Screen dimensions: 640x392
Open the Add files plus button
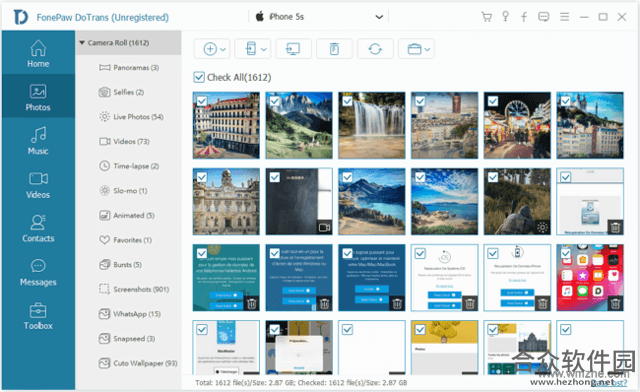211,49
